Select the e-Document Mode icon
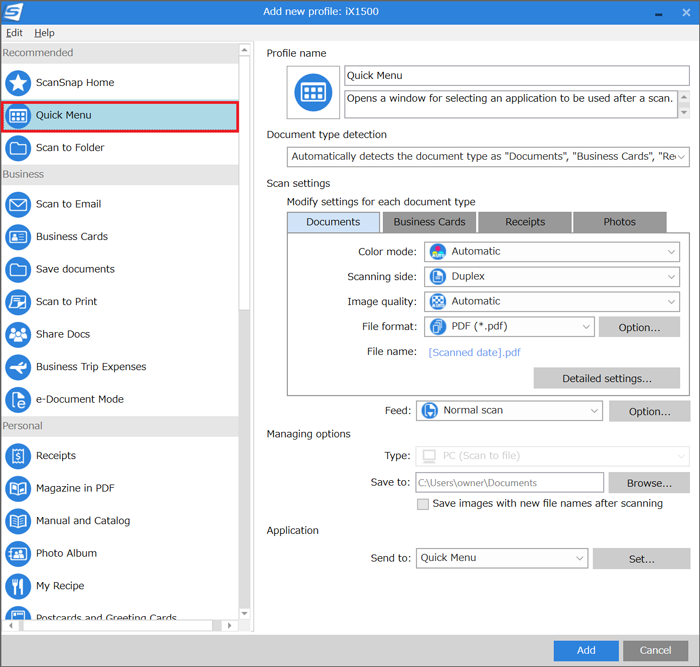This screenshot has height=667, width=700. point(18,400)
